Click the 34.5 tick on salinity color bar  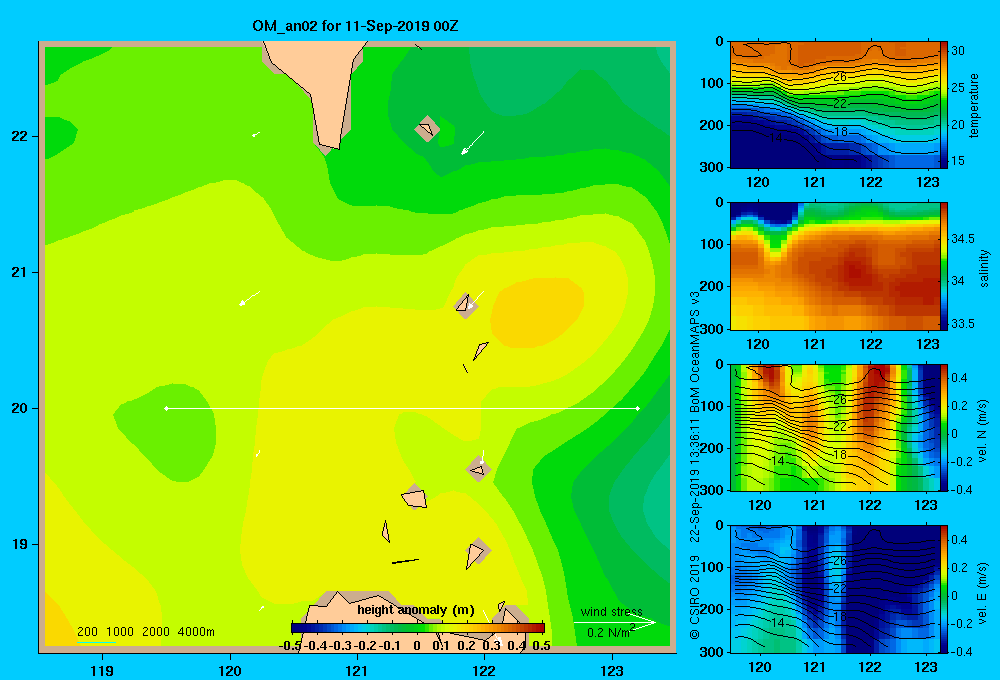pyautogui.click(x=963, y=239)
